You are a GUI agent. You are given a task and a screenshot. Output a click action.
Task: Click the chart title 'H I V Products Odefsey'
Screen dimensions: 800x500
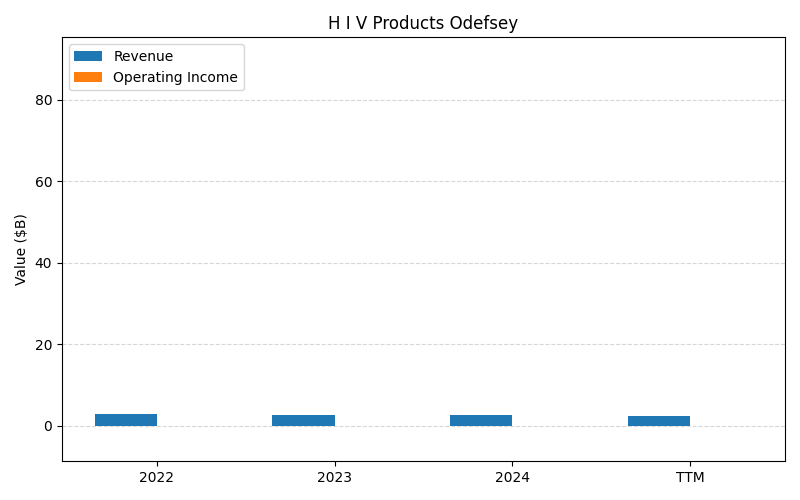pyautogui.click(x=422, y=23)
